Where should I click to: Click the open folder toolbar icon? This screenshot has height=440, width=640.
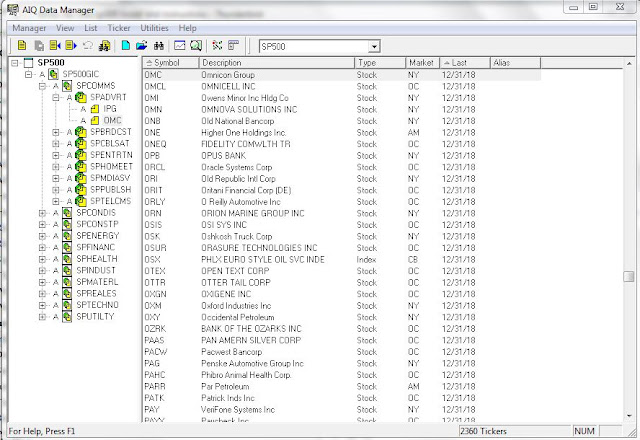coord(142,45)
